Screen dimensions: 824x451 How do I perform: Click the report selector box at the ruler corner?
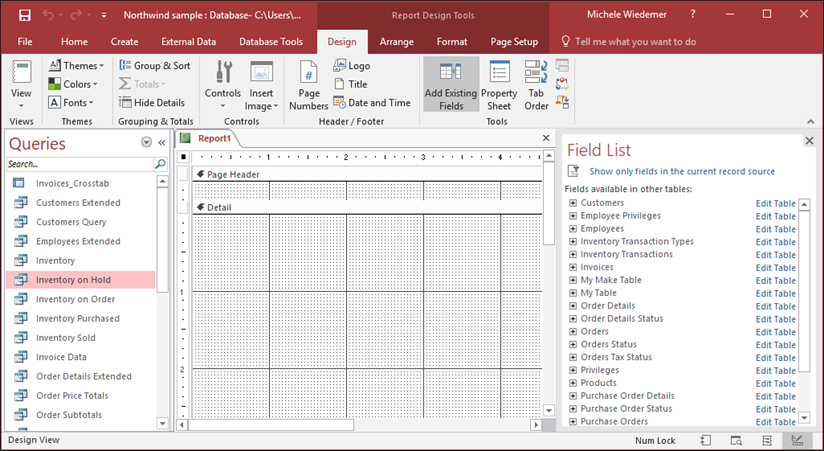click(183, 157)
